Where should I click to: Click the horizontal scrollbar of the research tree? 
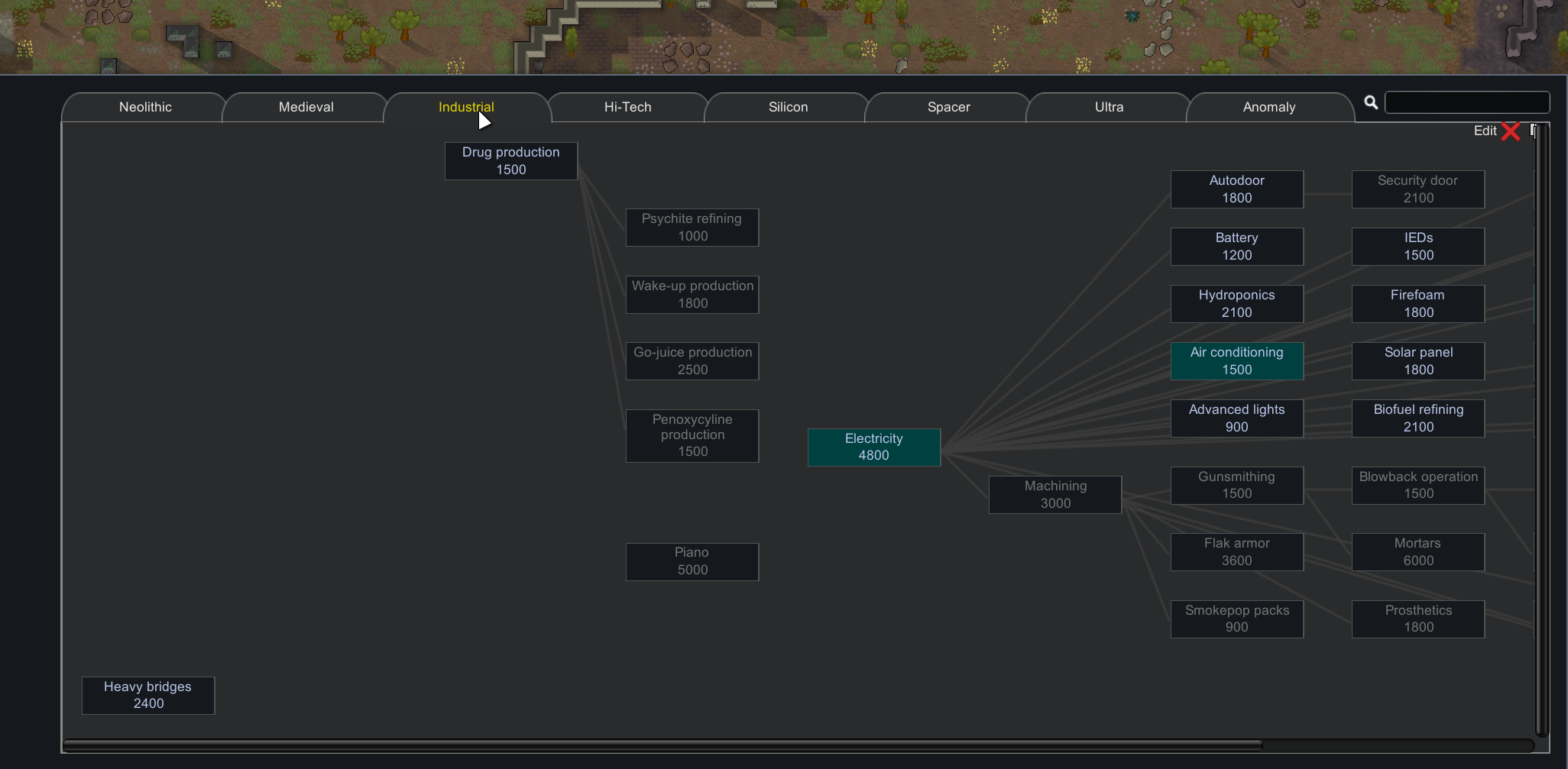(x=663, y=745)
